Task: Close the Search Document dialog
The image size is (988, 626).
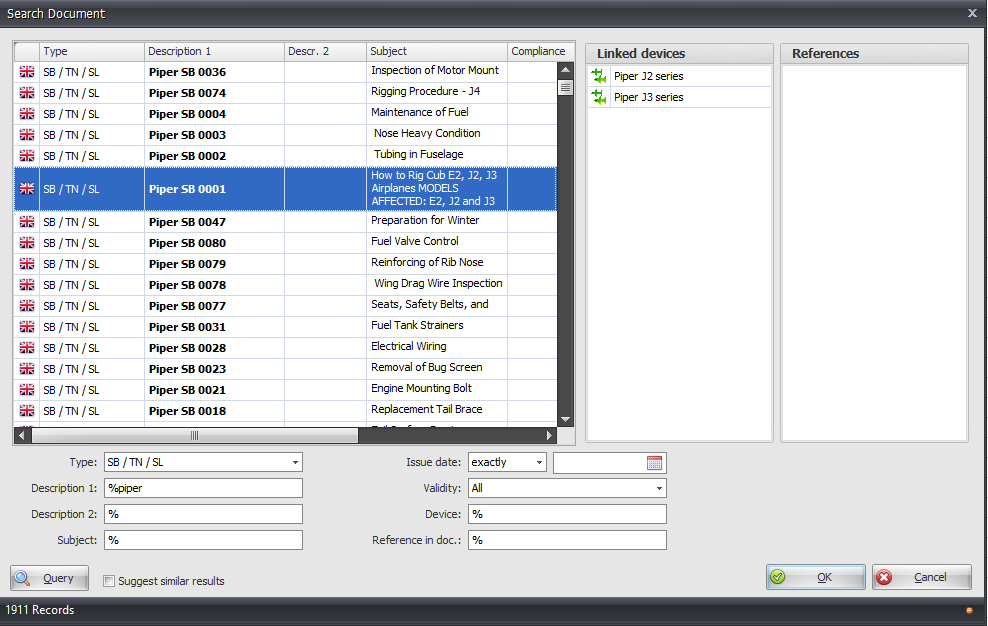Action: pos(972,13)
